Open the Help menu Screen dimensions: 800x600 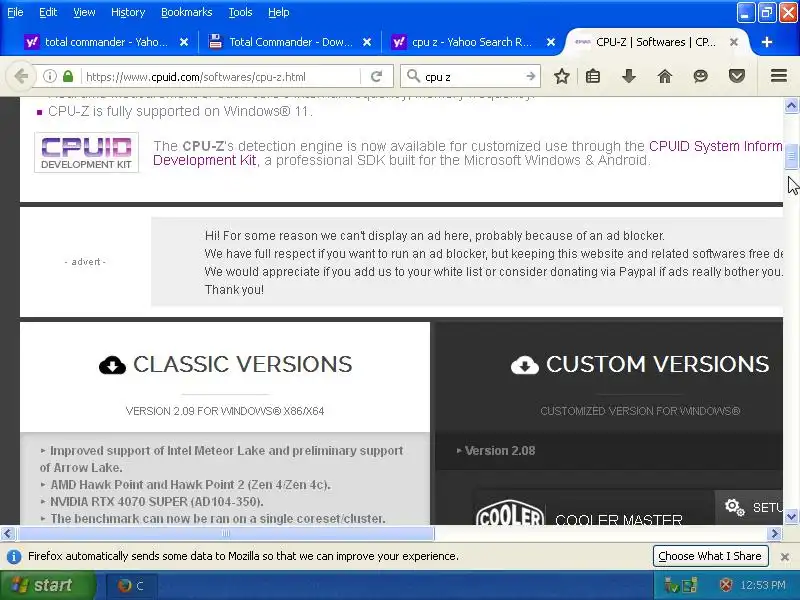(279, 12)
